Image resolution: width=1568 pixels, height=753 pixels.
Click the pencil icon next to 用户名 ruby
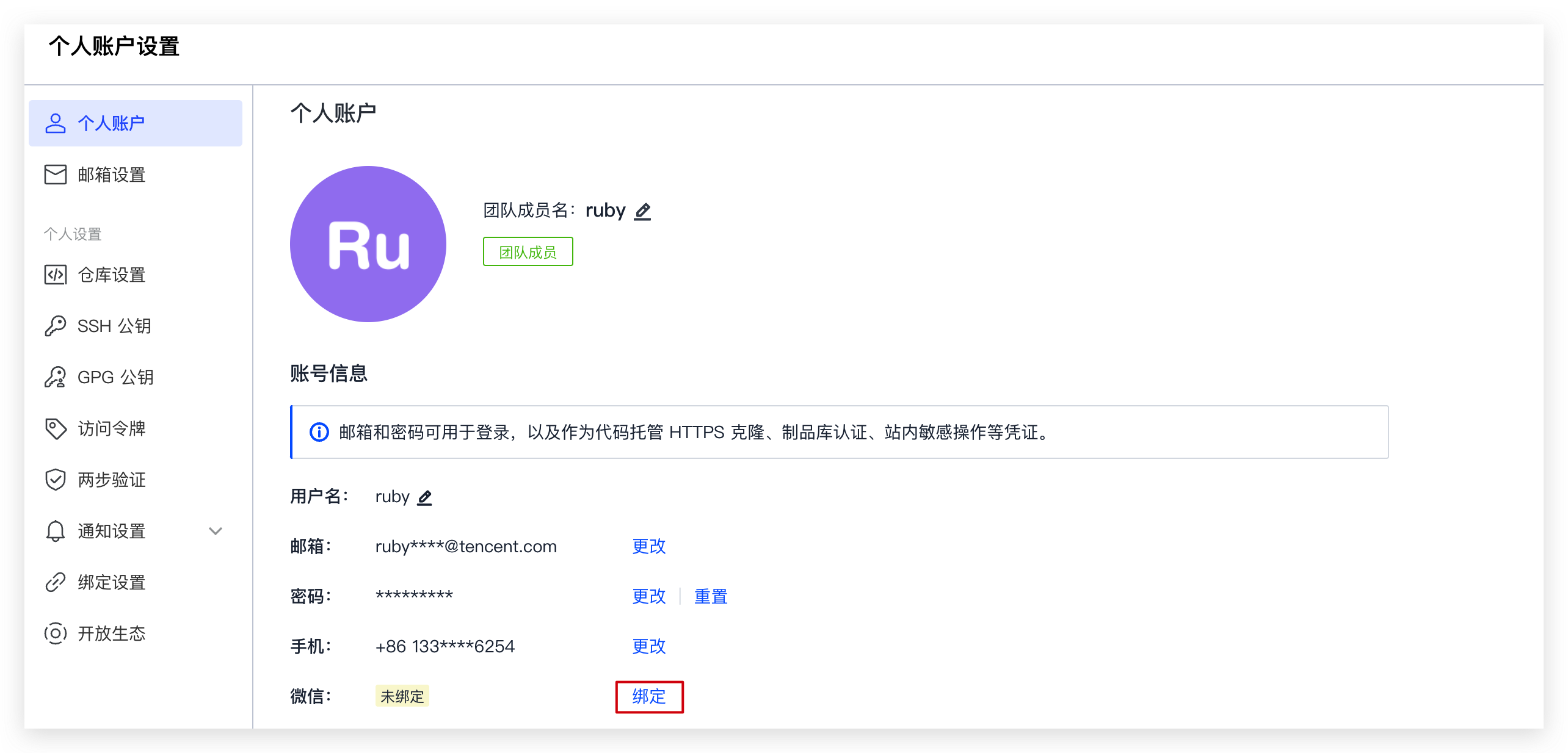pyautogui.click(x=425, y=497)
